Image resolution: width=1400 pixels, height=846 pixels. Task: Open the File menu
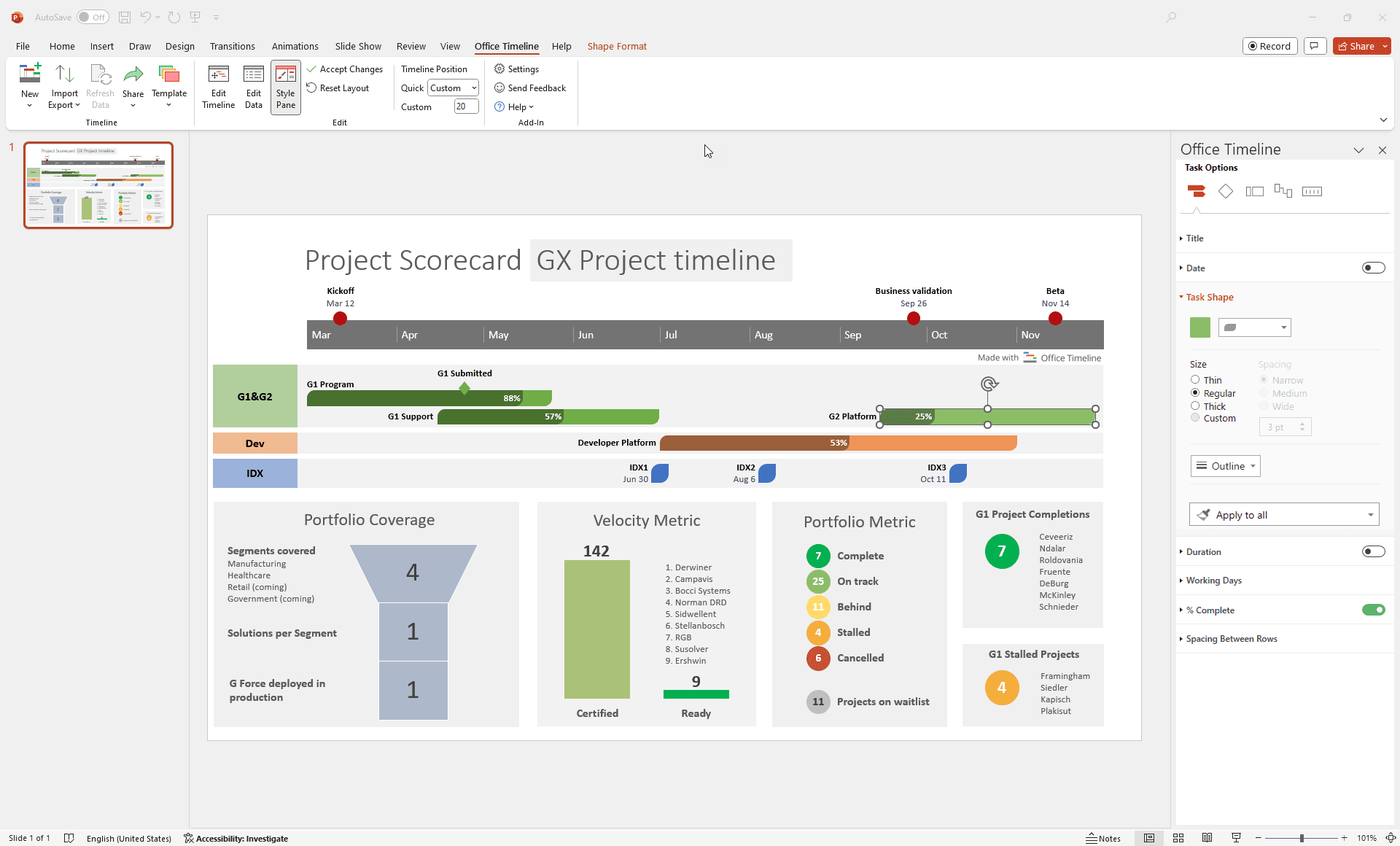[23, 46]
